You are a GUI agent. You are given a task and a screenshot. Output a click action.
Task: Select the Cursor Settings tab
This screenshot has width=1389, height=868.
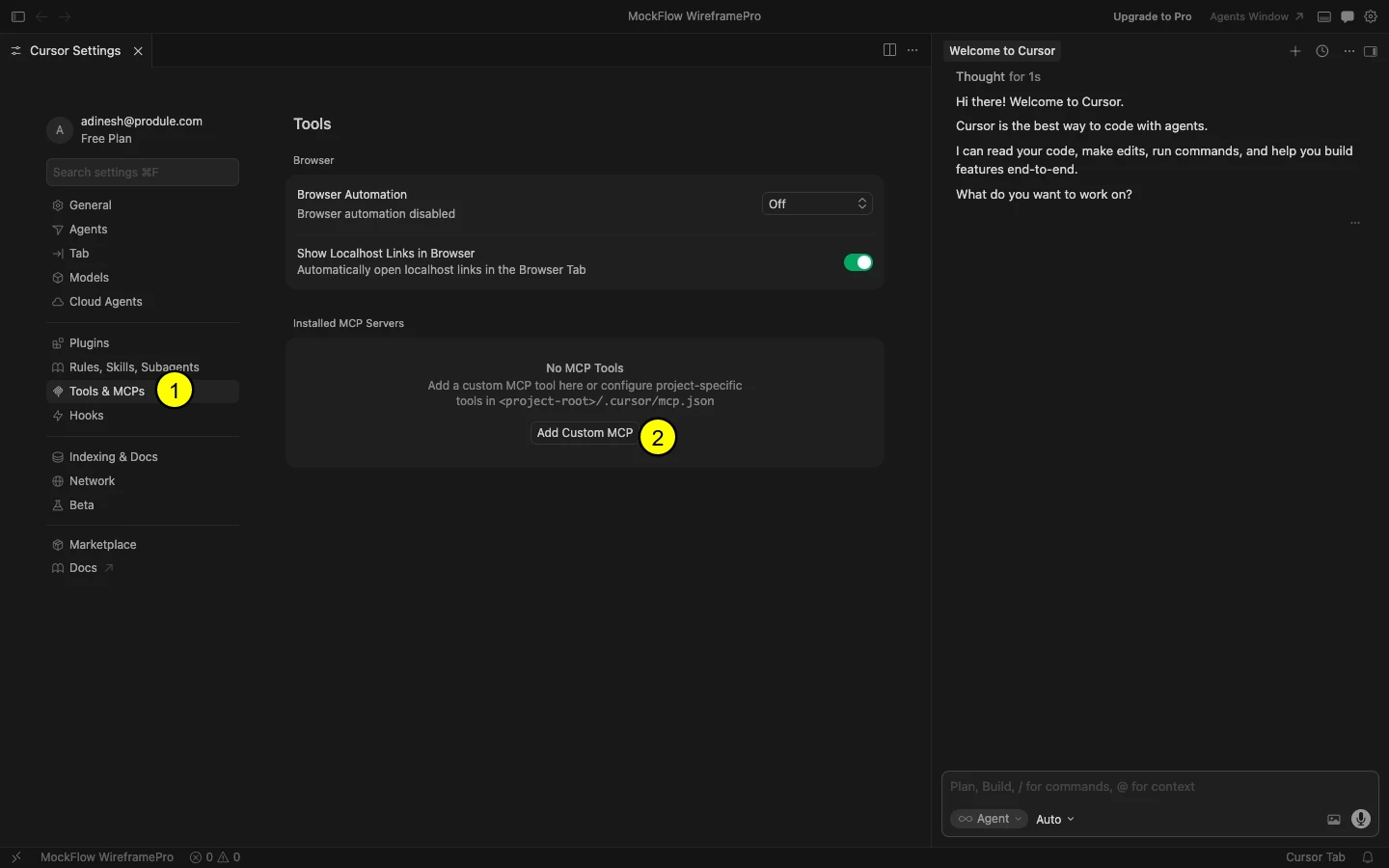point(76,51)
